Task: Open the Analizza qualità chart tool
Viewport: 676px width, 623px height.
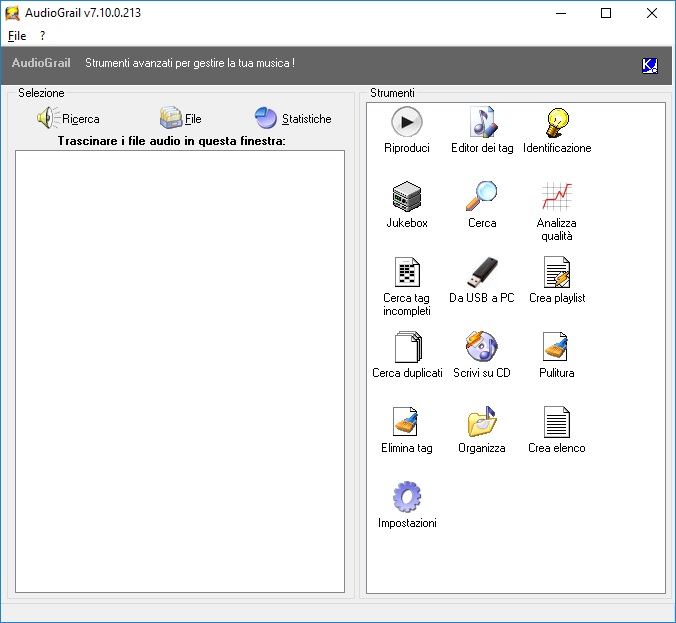Action: click(x=557, y=211)
